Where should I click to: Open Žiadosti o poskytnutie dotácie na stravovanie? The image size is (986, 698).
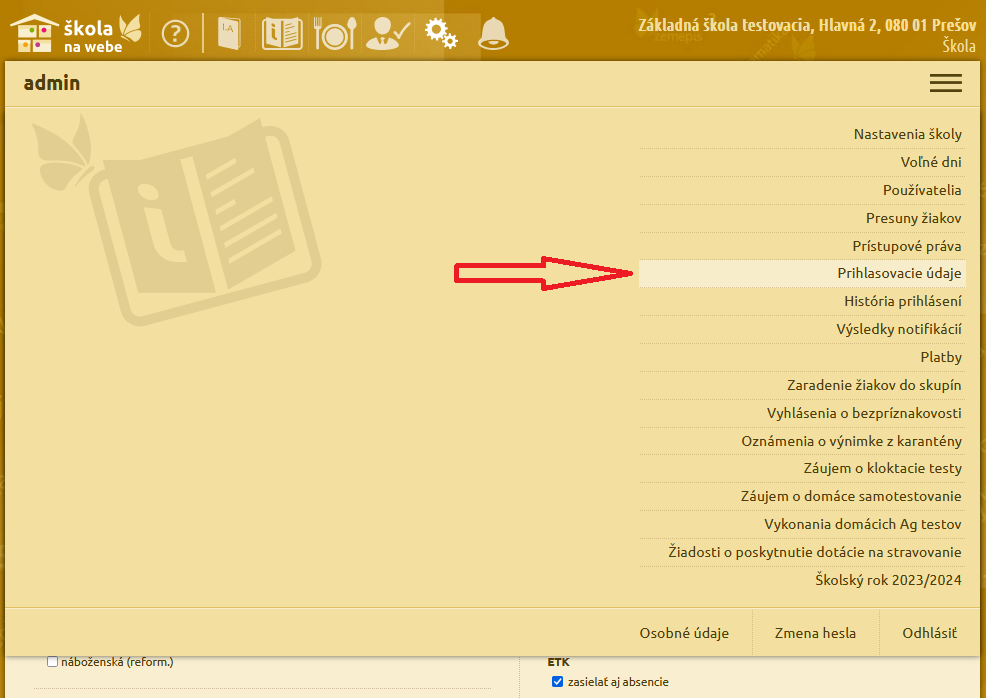coord(802,552)
